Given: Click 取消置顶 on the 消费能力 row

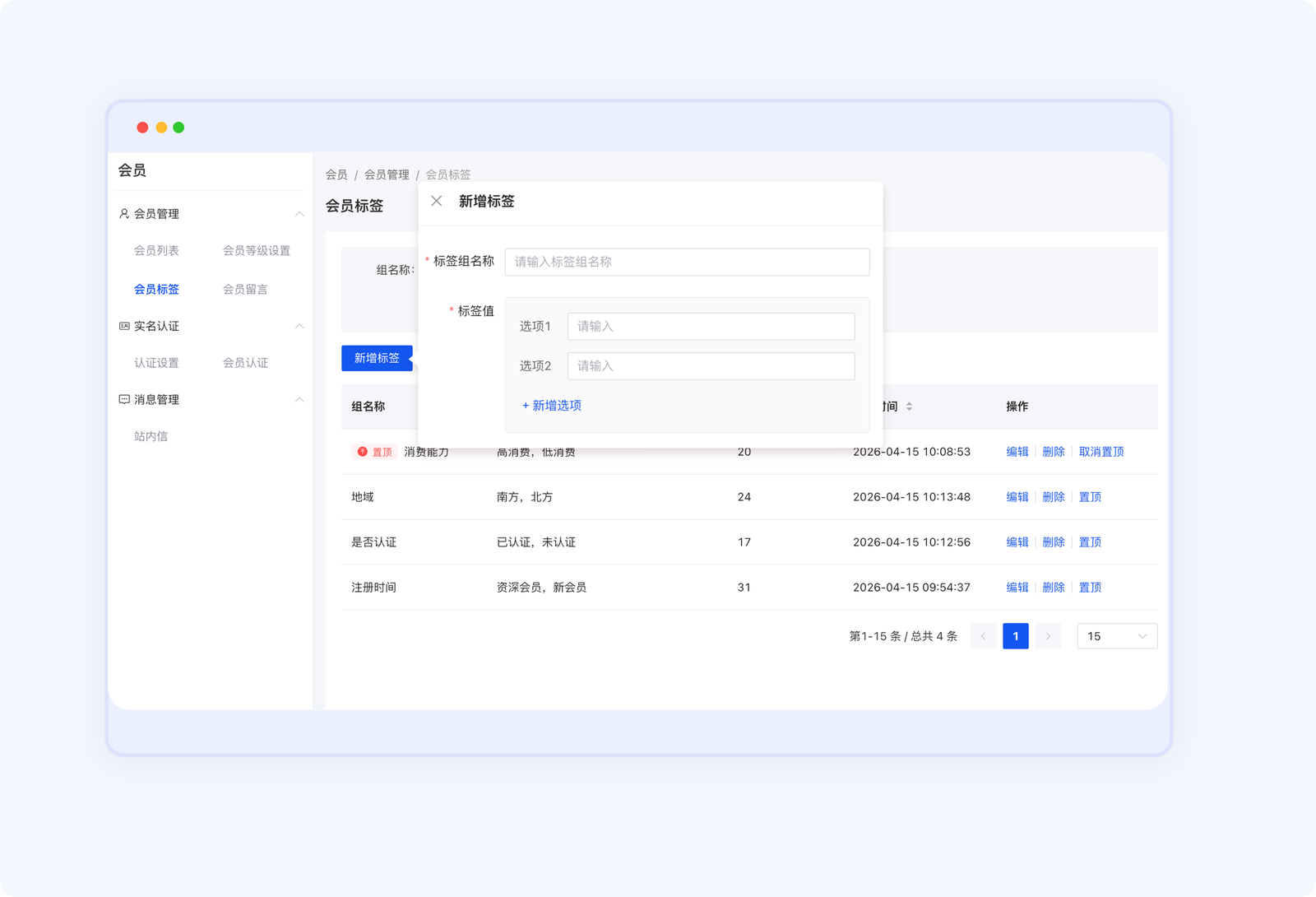Looking at the screenshot, I should [x=1102, y=451].
